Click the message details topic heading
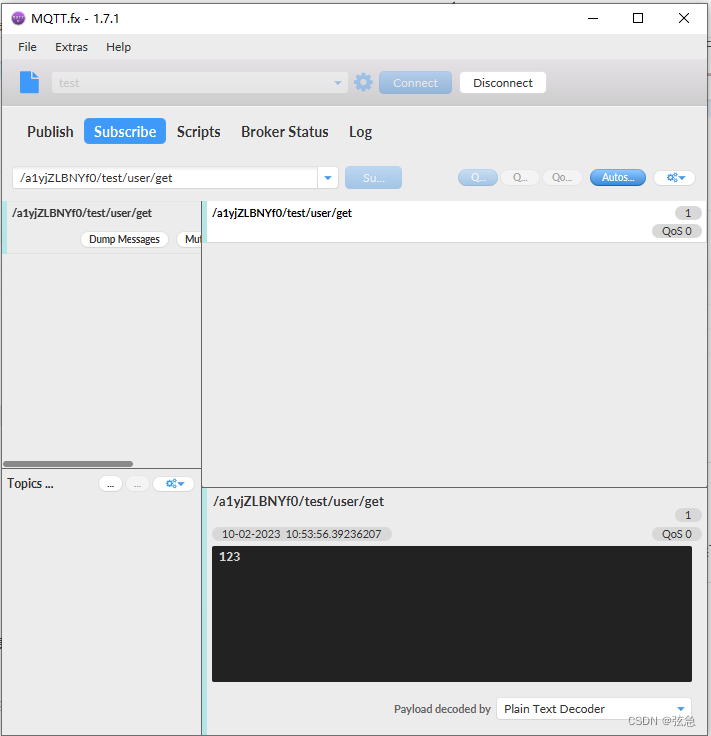 (298, 501)
